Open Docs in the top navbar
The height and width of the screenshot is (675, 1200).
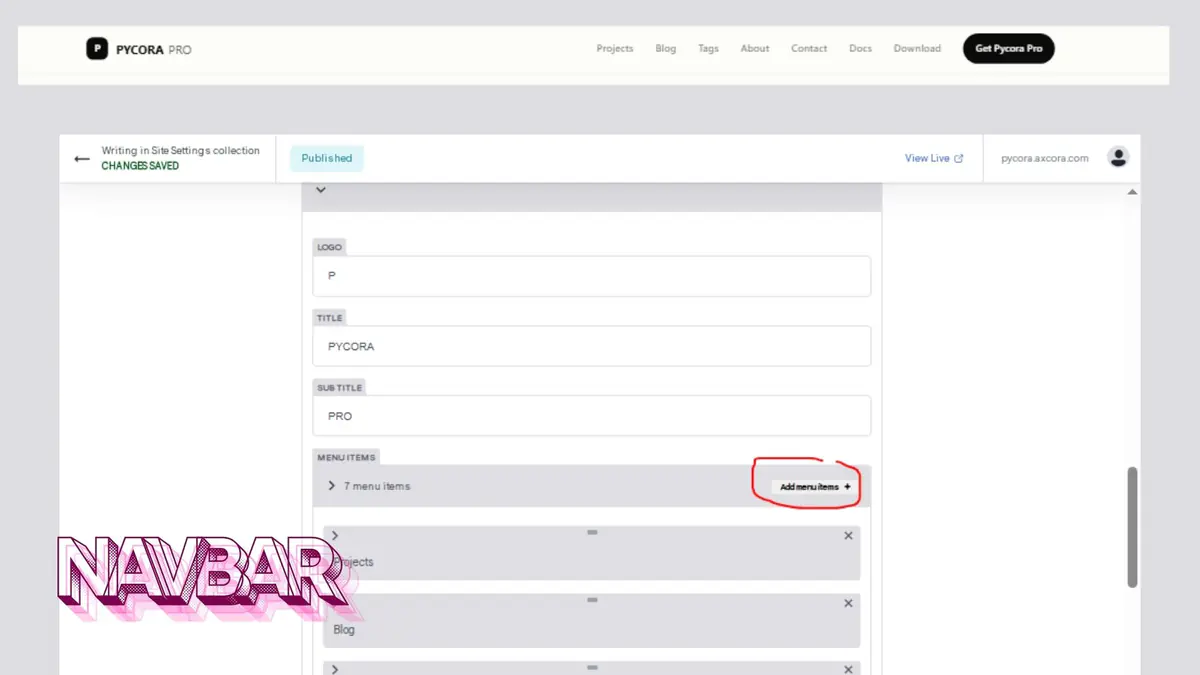[860, 48]
